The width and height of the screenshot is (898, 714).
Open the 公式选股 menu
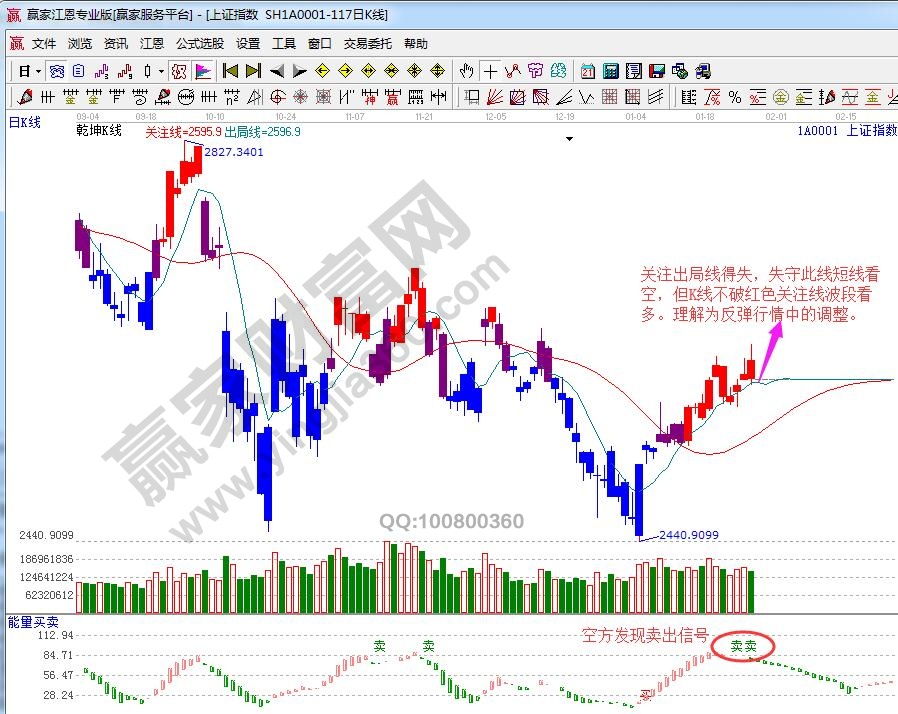pos(200,44)
